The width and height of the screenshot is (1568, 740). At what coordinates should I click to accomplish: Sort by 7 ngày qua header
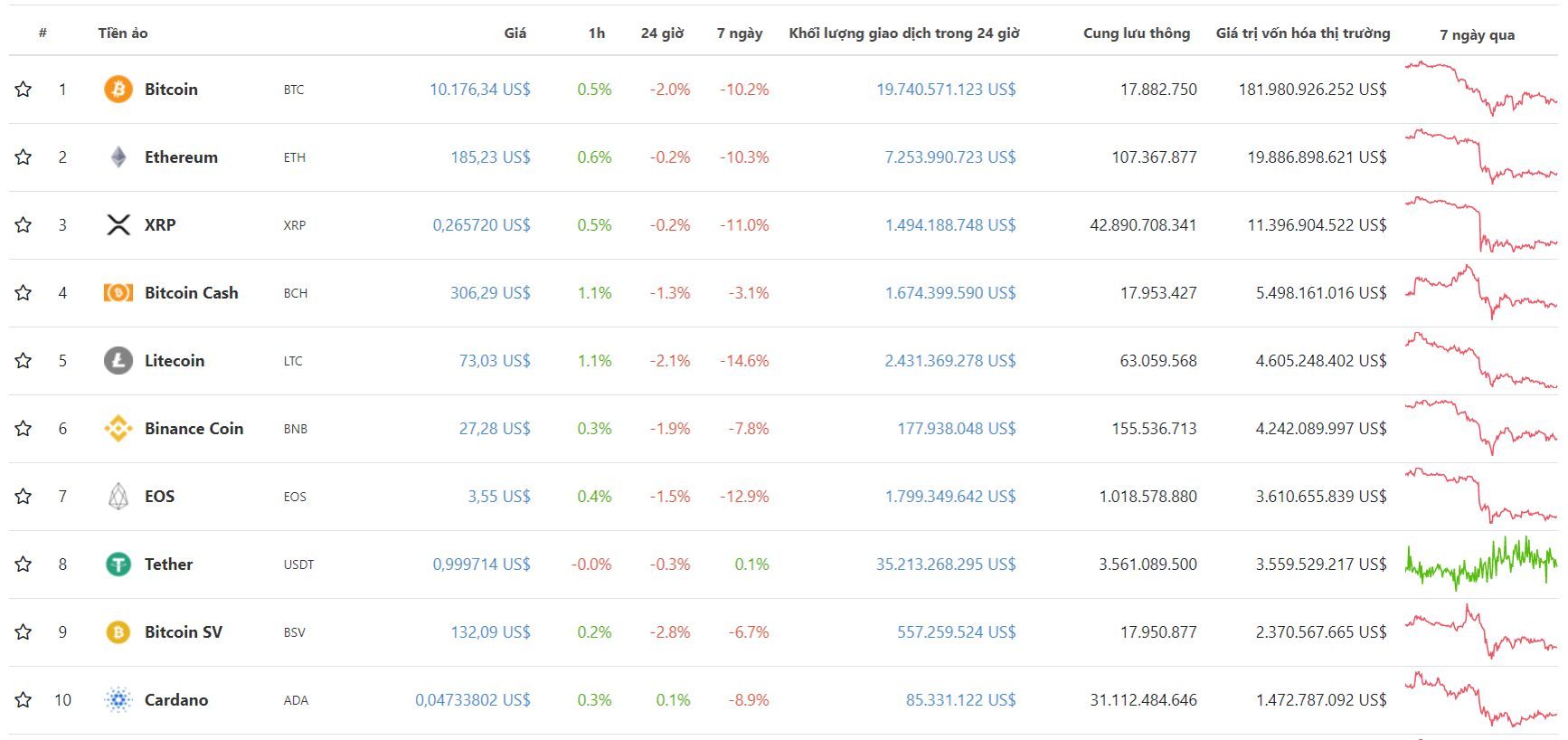tap(1477, 34)
